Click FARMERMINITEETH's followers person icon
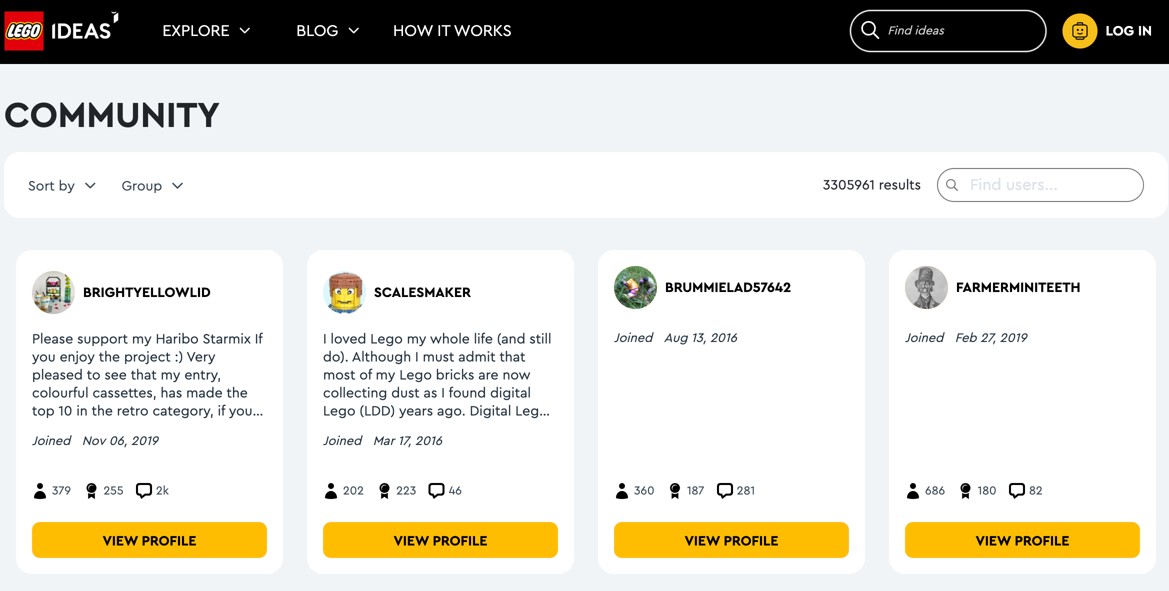Viewport: 1169px width, 591px height. pos(913,491)
